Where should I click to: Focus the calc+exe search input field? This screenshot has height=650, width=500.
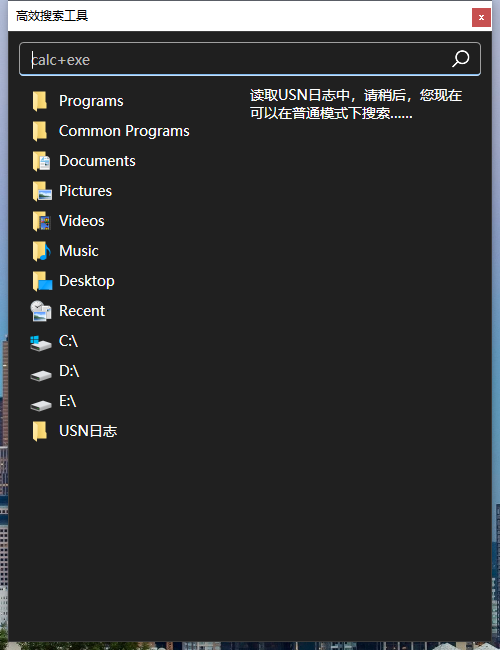pos(250,59)
